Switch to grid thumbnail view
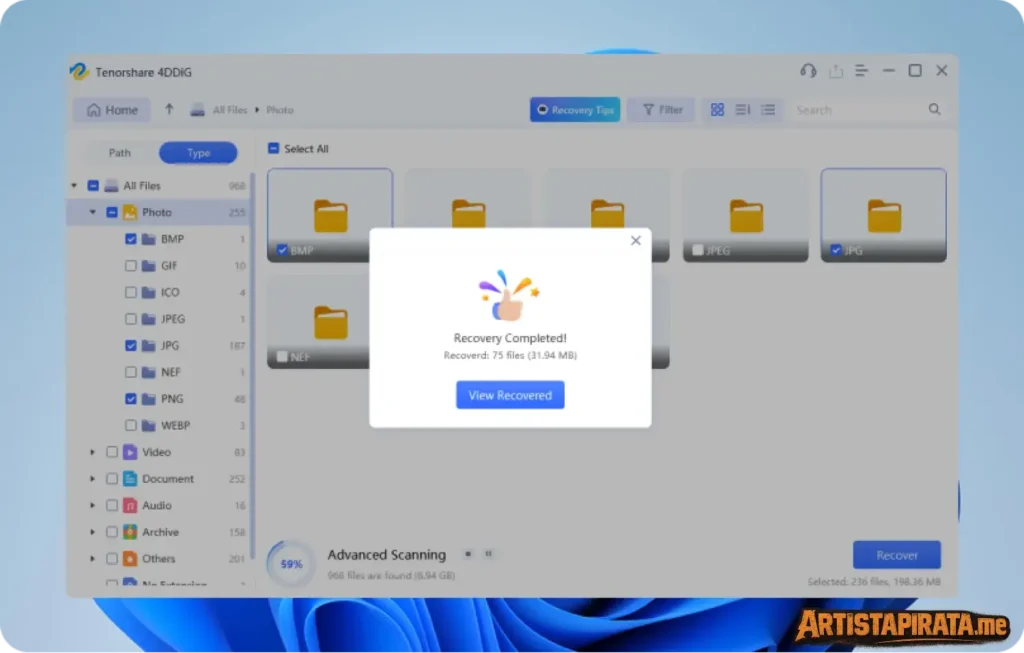1024x653 pixels. [717, 110]
